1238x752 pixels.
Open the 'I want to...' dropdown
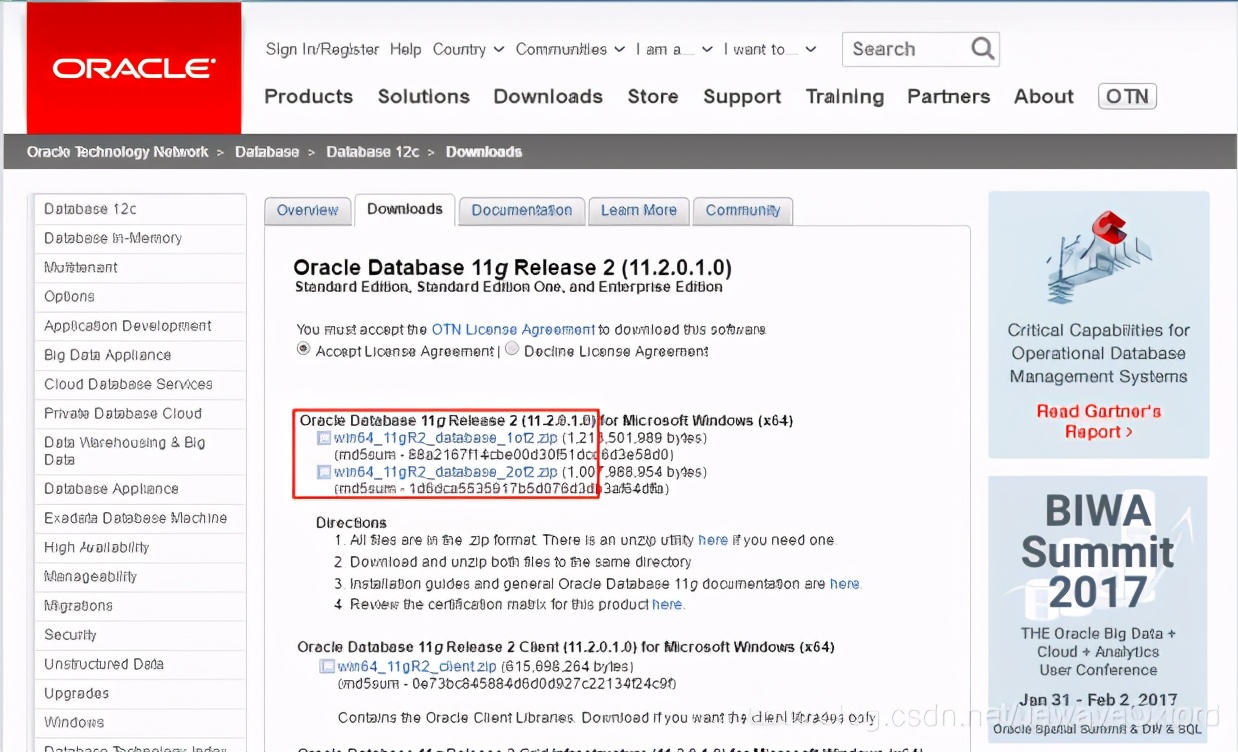770,49
